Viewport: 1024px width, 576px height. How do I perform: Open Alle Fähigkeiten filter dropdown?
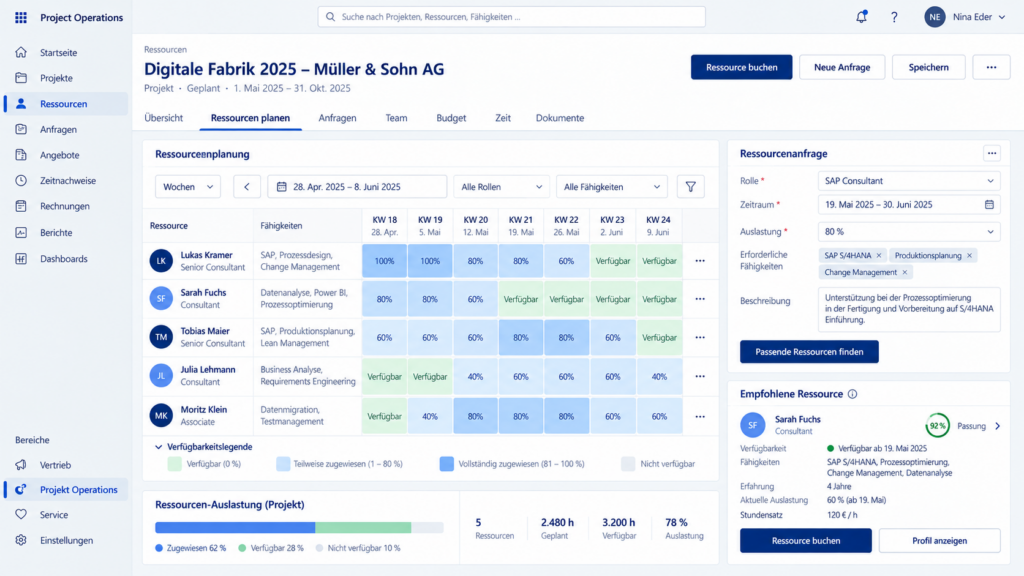(612, 187)
